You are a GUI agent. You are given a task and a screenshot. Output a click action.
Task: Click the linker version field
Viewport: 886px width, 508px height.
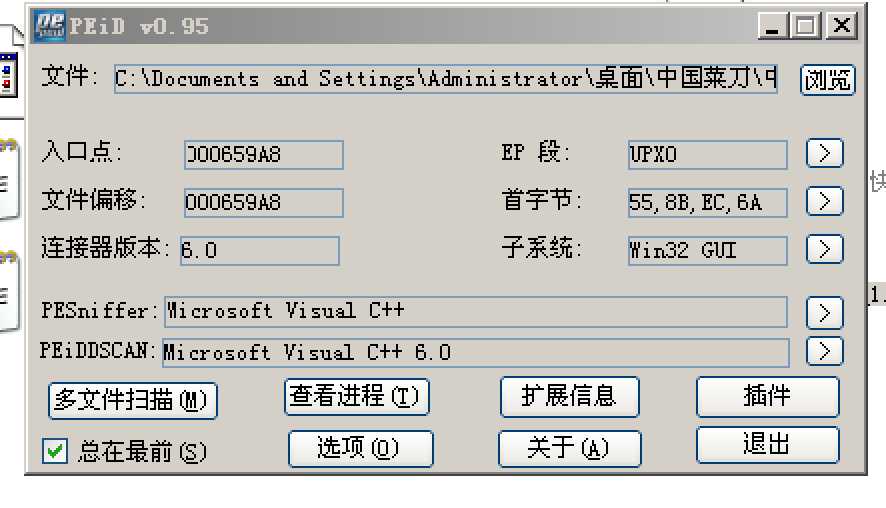(x=259, y=250)
